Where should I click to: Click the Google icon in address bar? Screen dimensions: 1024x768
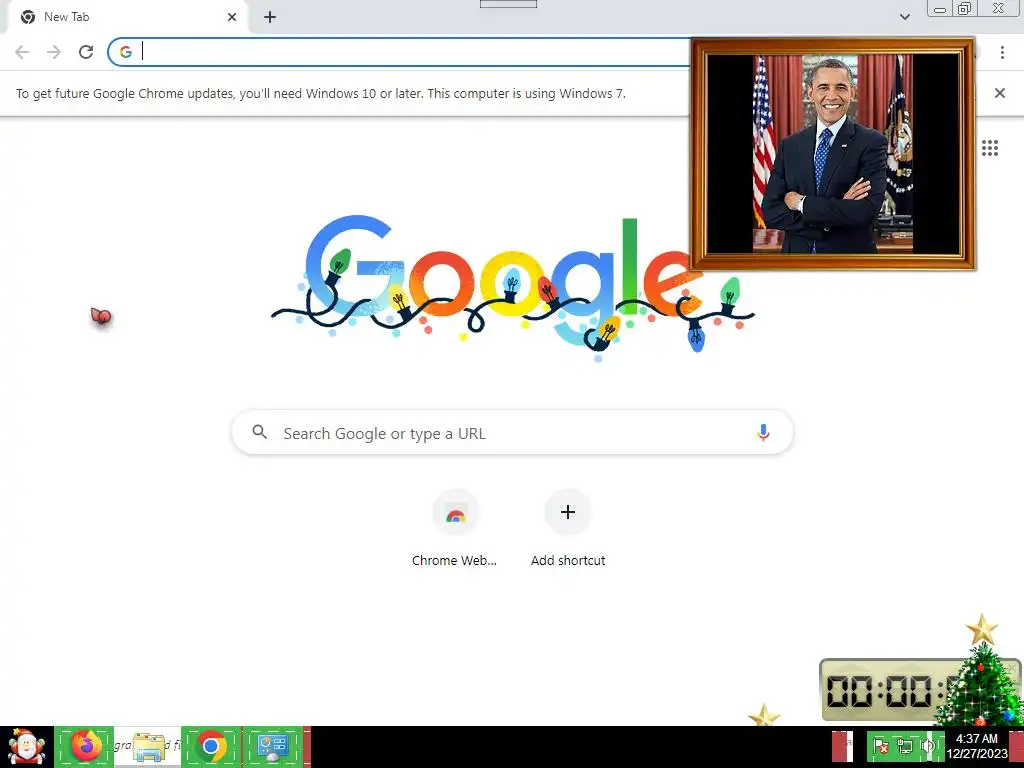tap(126, 52)
